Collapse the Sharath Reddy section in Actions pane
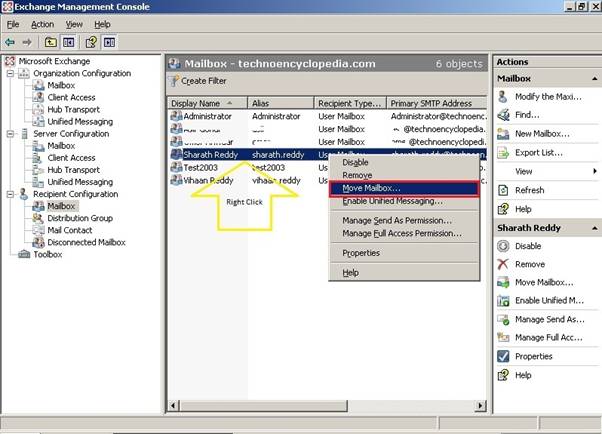The image size is (602, 434). click(594, 228)
